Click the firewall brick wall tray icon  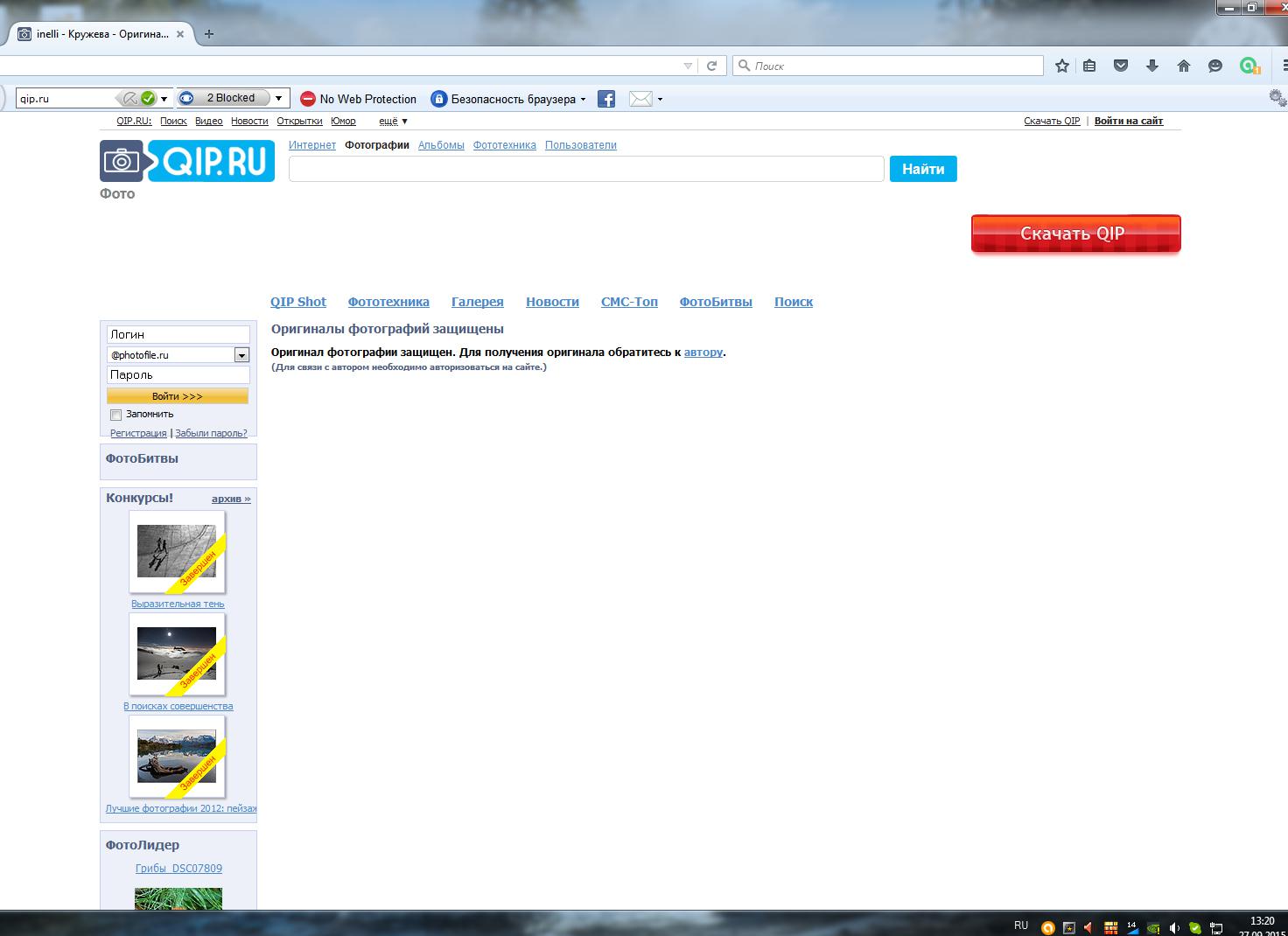coord(1110,927)
